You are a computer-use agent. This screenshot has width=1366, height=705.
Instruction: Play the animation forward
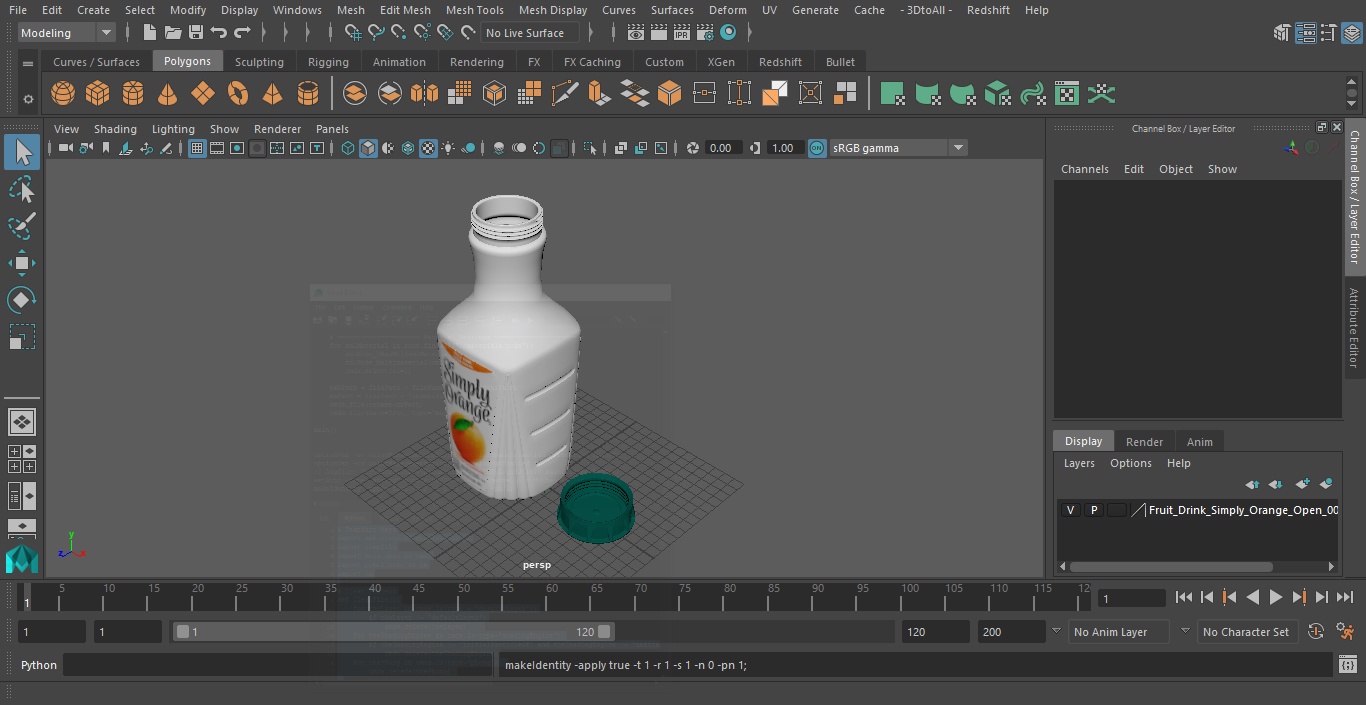1276,597
